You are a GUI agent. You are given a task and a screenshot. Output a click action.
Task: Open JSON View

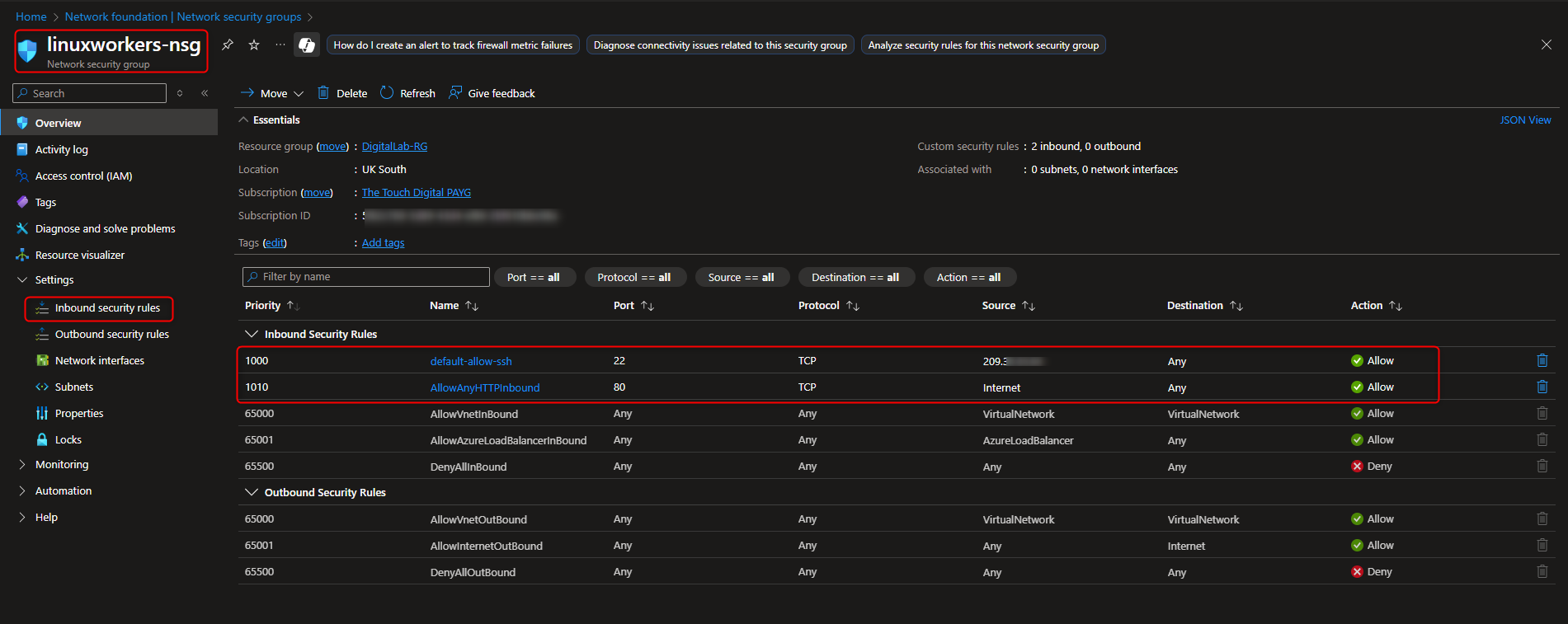1525,120
